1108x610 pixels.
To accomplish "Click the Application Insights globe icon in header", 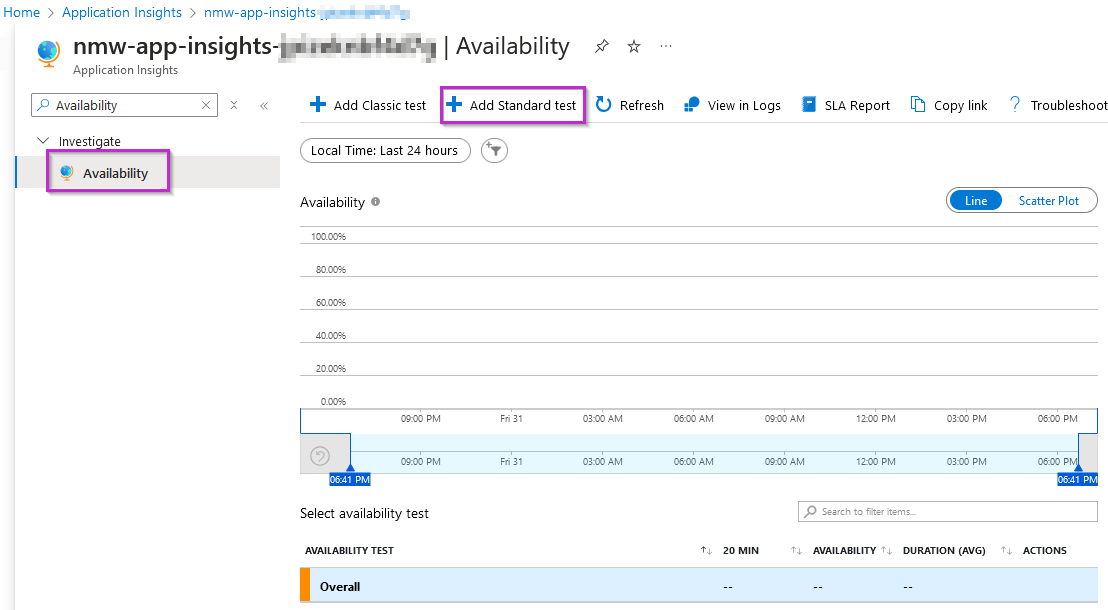I will coord(49,53).
